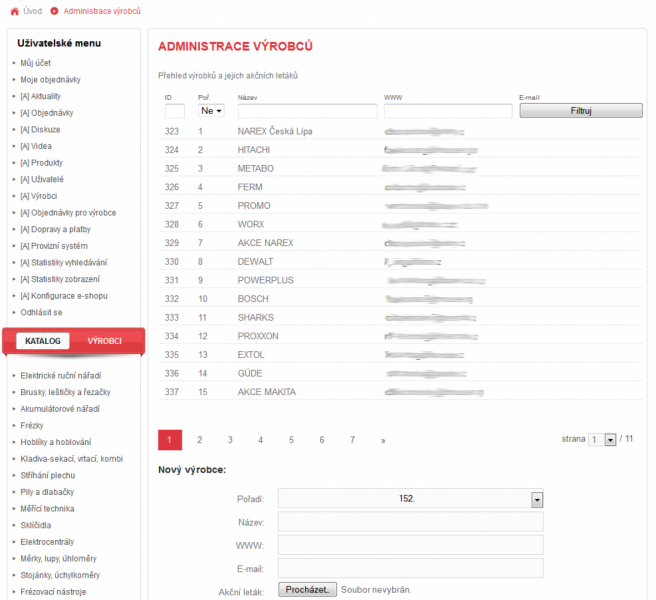The image size is (656, 600).
Task: Open the Pořadí dropdown showing 152.
Action: [410, 499]
